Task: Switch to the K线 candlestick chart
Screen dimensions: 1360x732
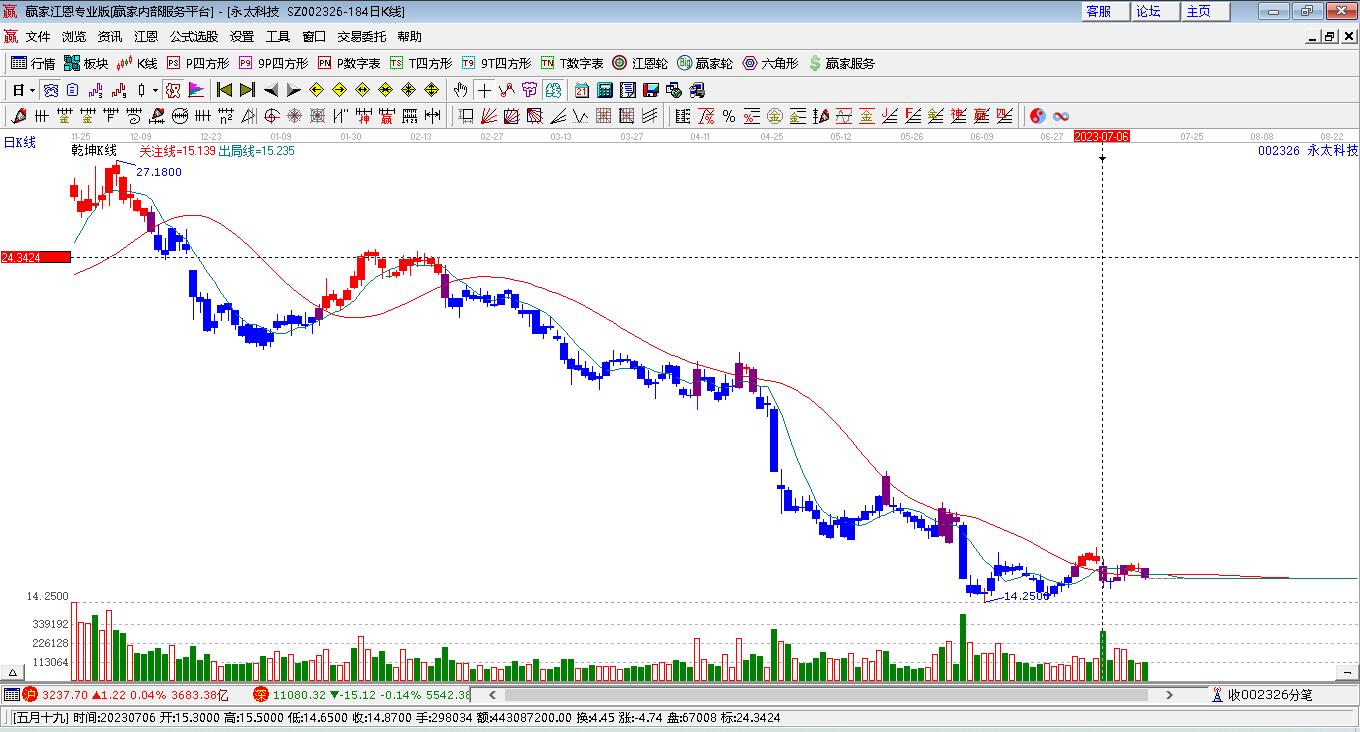Action: (138, 63)
